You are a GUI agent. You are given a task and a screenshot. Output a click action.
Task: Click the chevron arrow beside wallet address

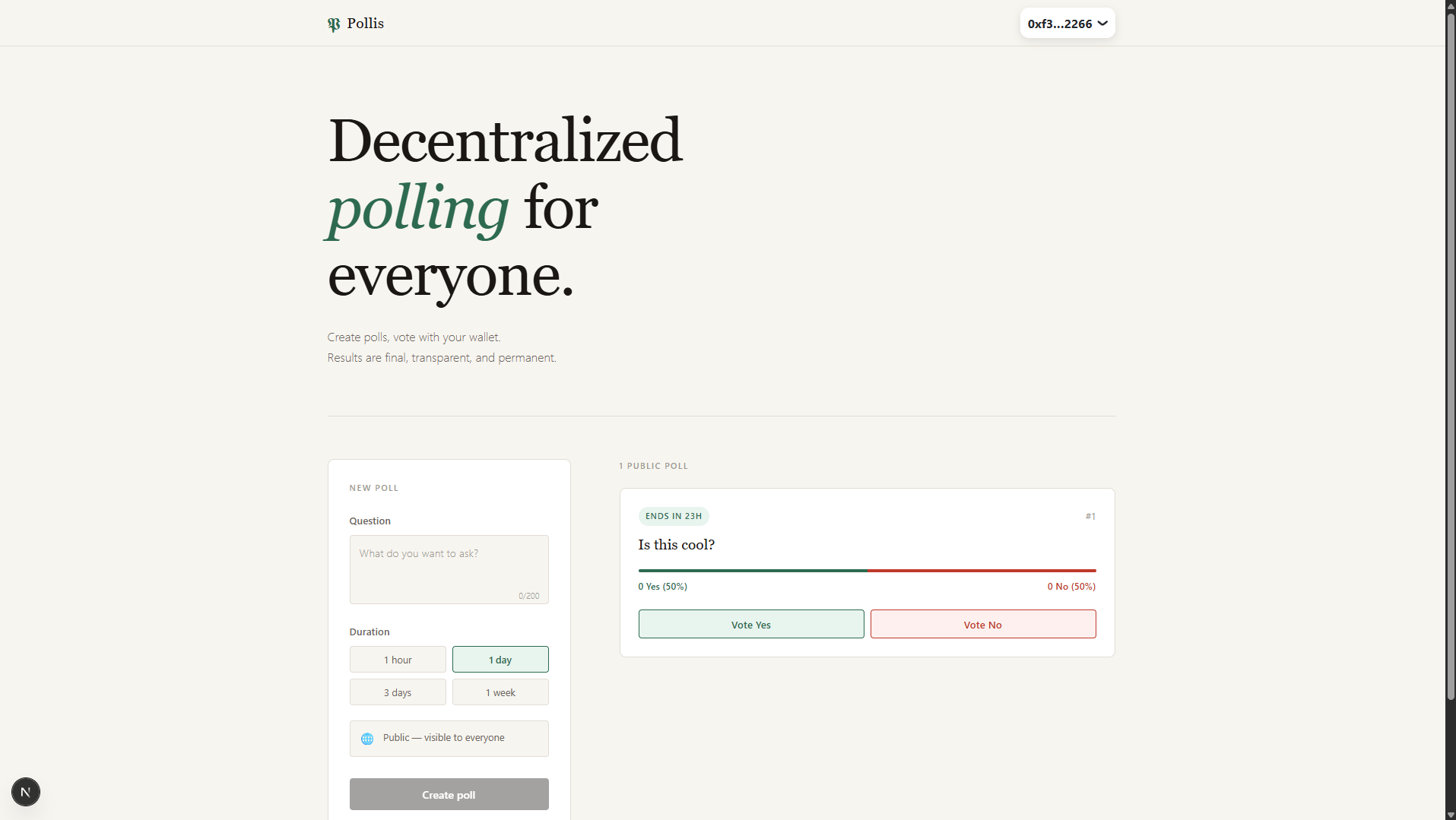click(x=1102, y=24)
